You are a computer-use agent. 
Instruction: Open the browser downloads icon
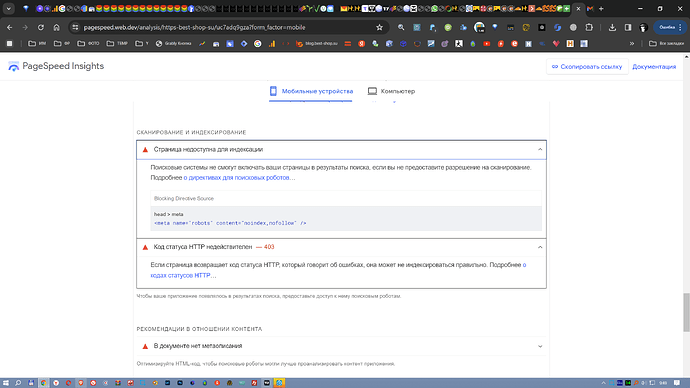(x=612, y=27)
